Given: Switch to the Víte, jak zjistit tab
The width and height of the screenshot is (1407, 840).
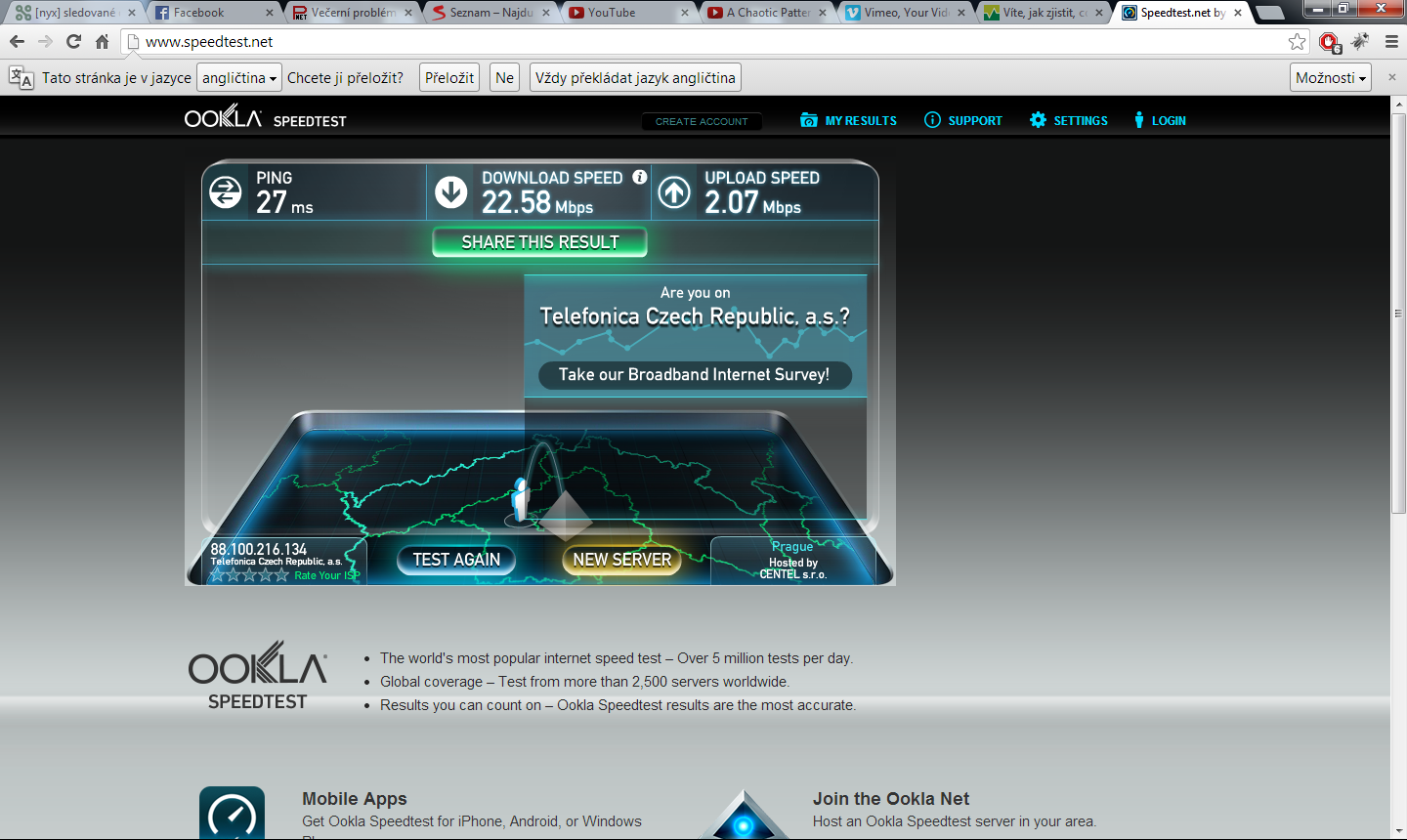Looking at the screenshot, I should pyautogui.click(x=1045, y=13).
